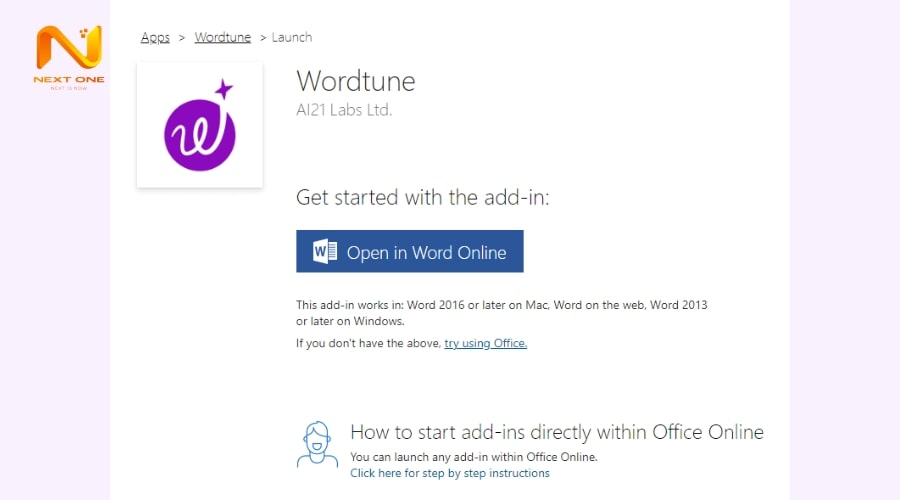The image size is (900, 500).
Task: Click How to start add-ins directly heading
Action: point(557,432)
